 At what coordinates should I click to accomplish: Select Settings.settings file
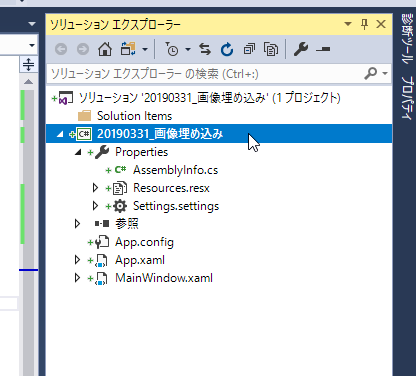pos(176,206)
